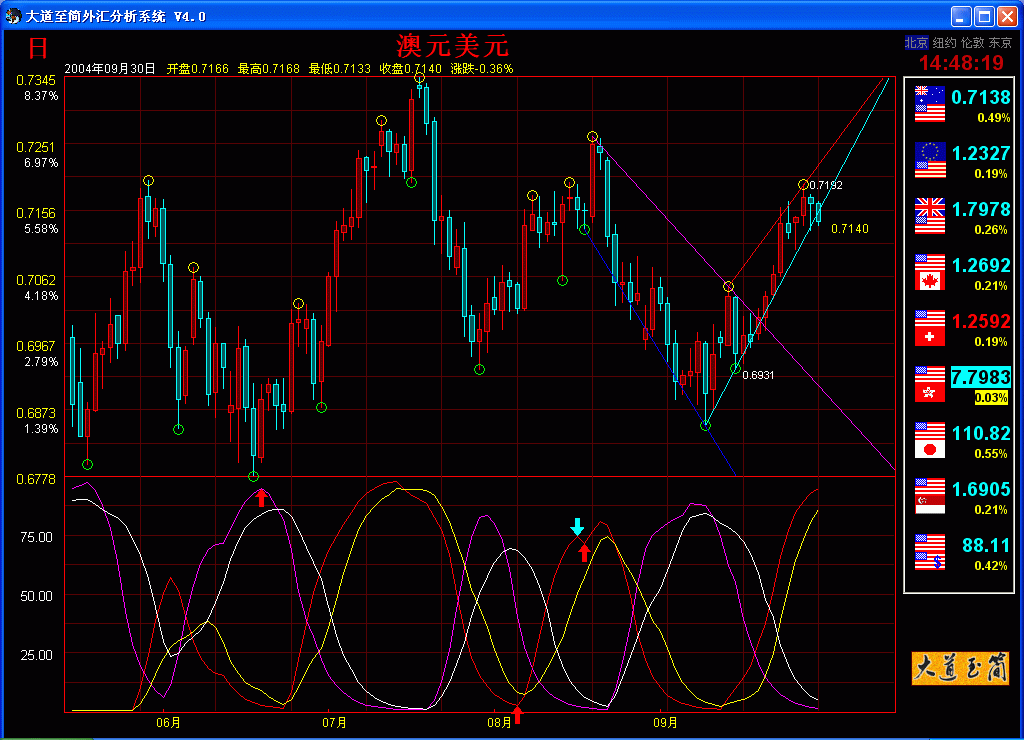Choose the US/Switzerland flag pair icon
This screenshot has height=740, width=1024.
coord(930,328)
